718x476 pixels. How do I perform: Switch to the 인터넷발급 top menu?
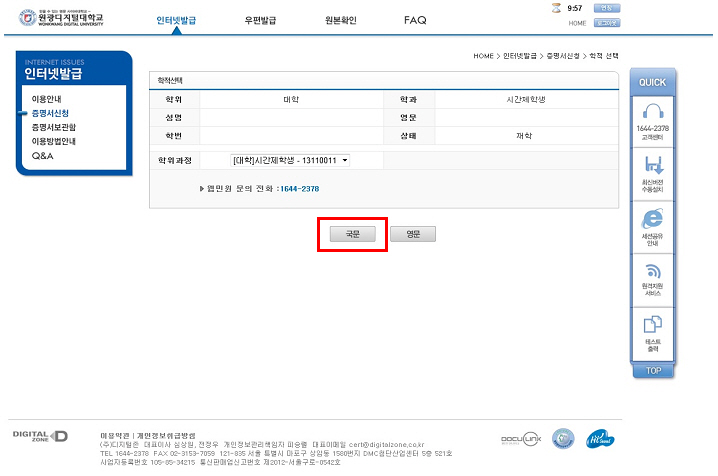pyautogui.click(x=176, y=20)
